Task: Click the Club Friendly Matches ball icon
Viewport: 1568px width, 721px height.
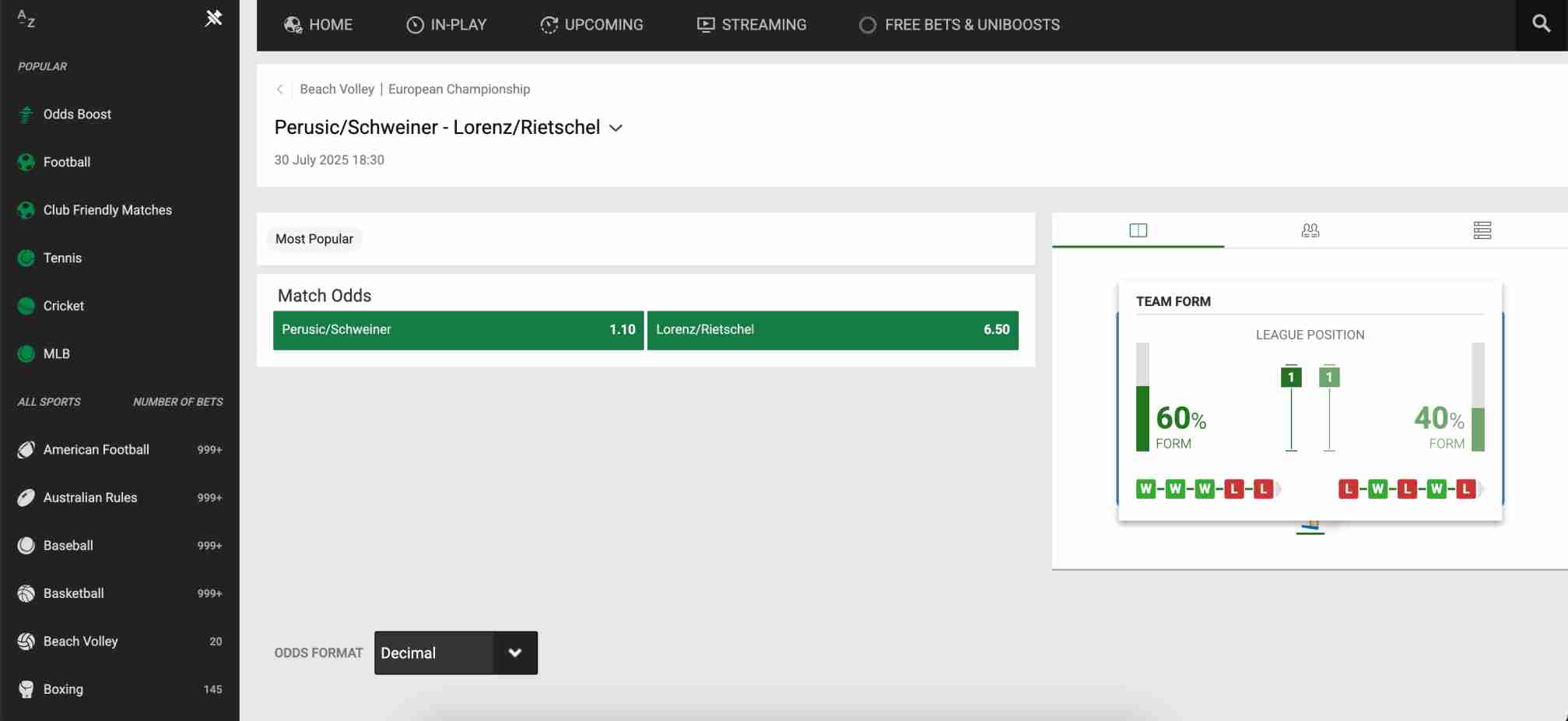Action: pos(26,210)
